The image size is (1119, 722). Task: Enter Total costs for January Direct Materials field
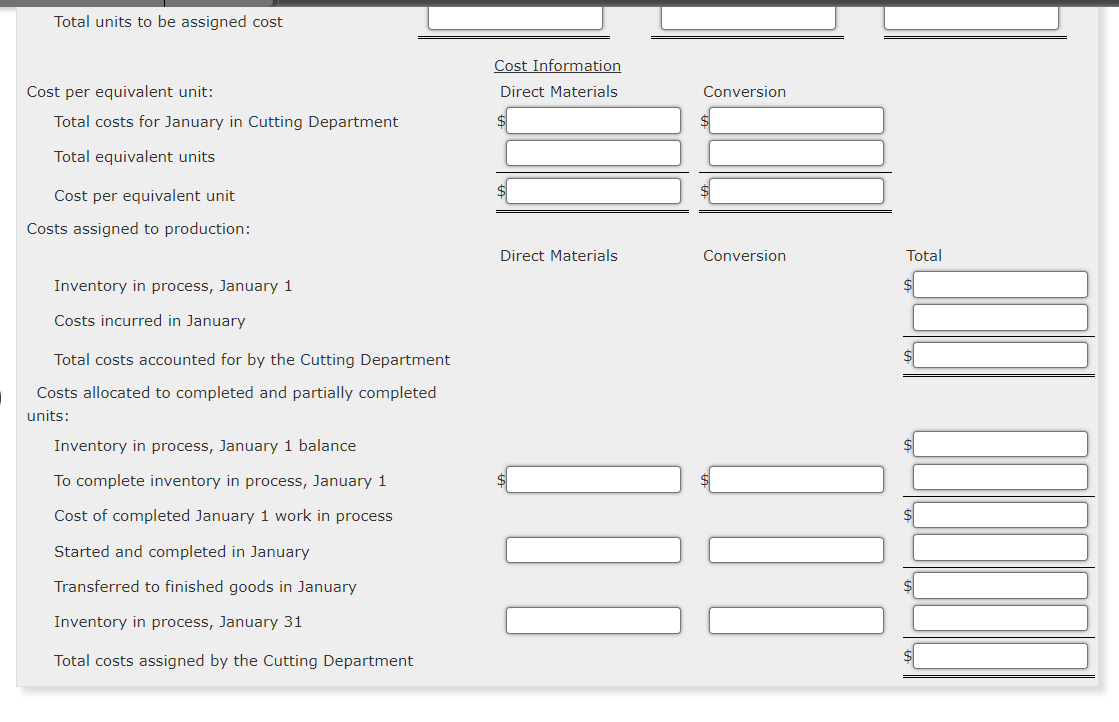pyautogui.click(x=593, y=120)
